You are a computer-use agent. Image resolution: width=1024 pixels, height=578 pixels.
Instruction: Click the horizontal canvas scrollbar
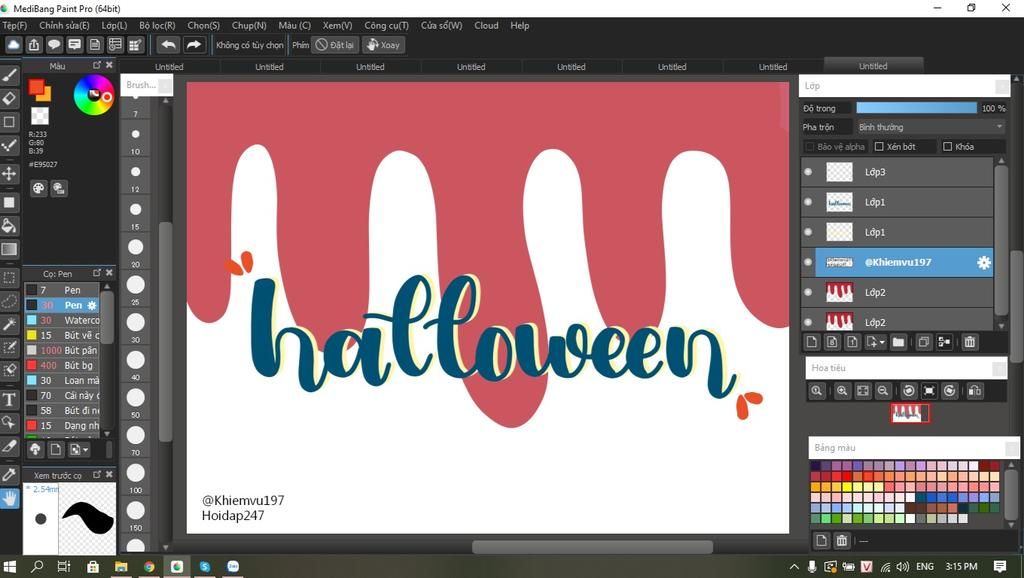click(592, 547)
